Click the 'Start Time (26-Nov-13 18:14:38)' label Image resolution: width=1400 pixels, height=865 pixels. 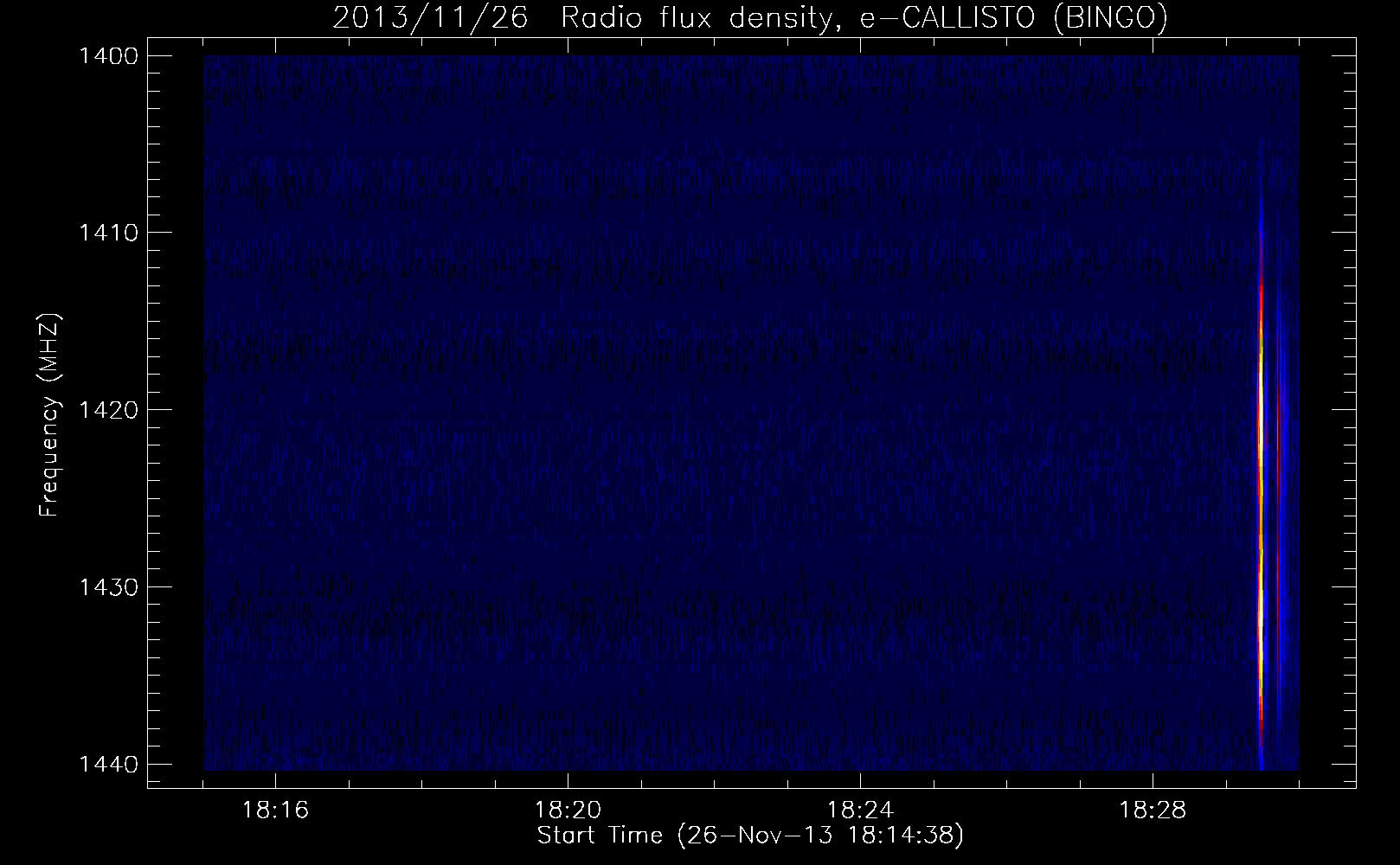[750, 836]
